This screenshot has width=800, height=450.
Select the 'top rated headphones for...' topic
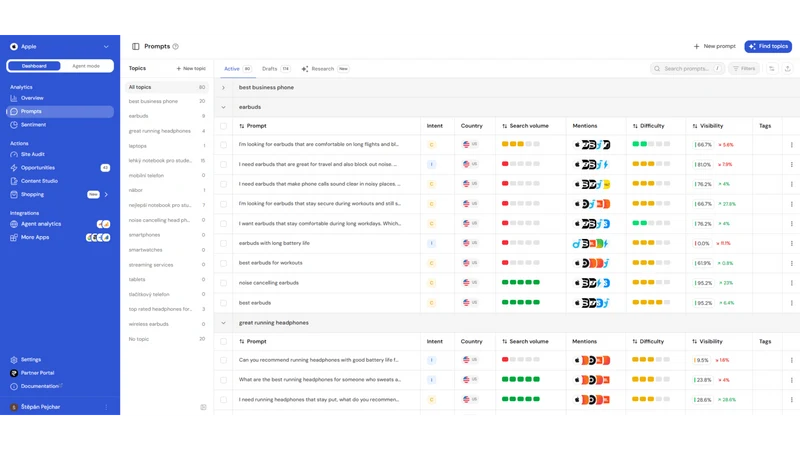[x=167, y=309]
